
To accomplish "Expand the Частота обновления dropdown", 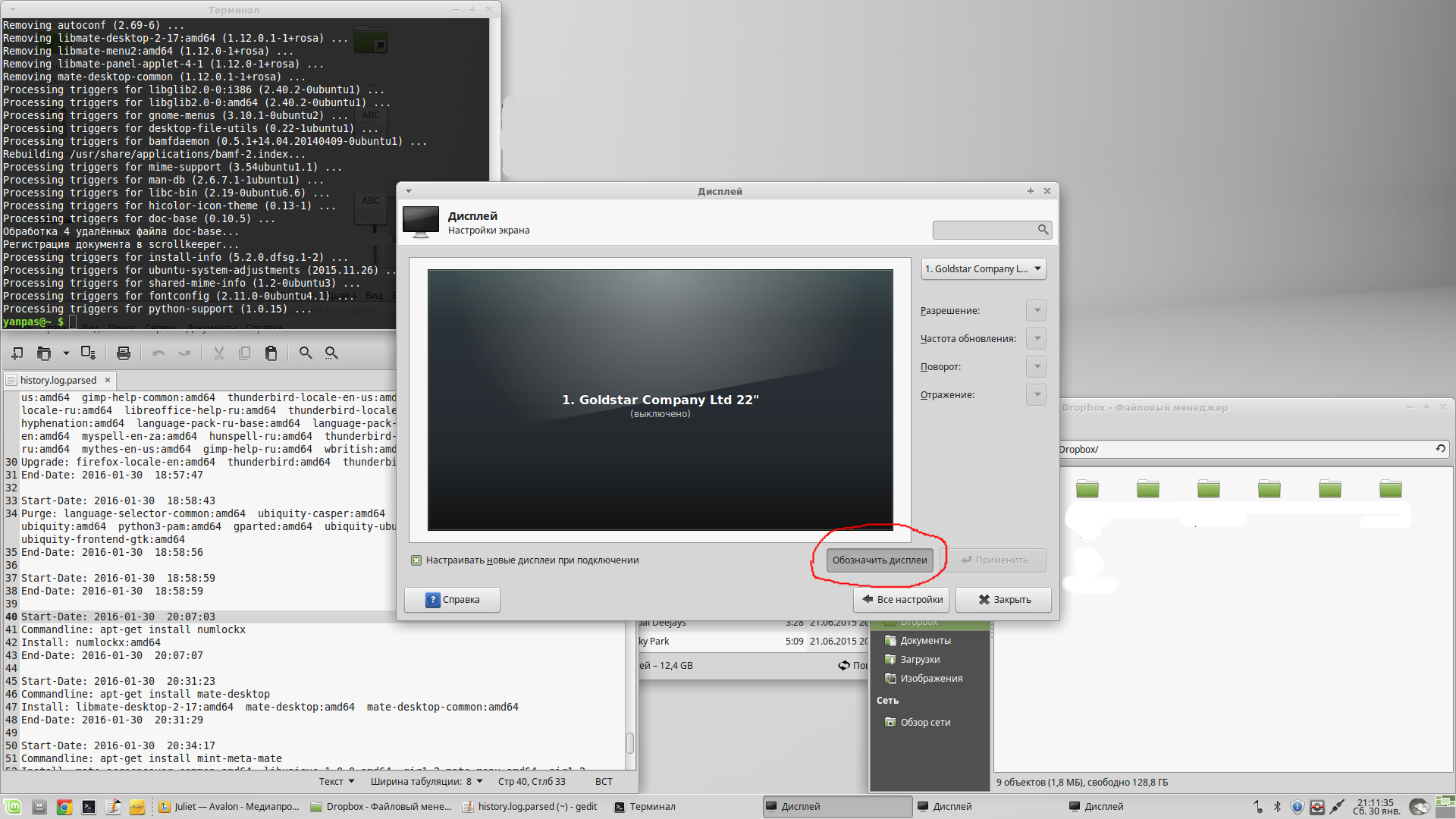I will tap(1036, 339).
